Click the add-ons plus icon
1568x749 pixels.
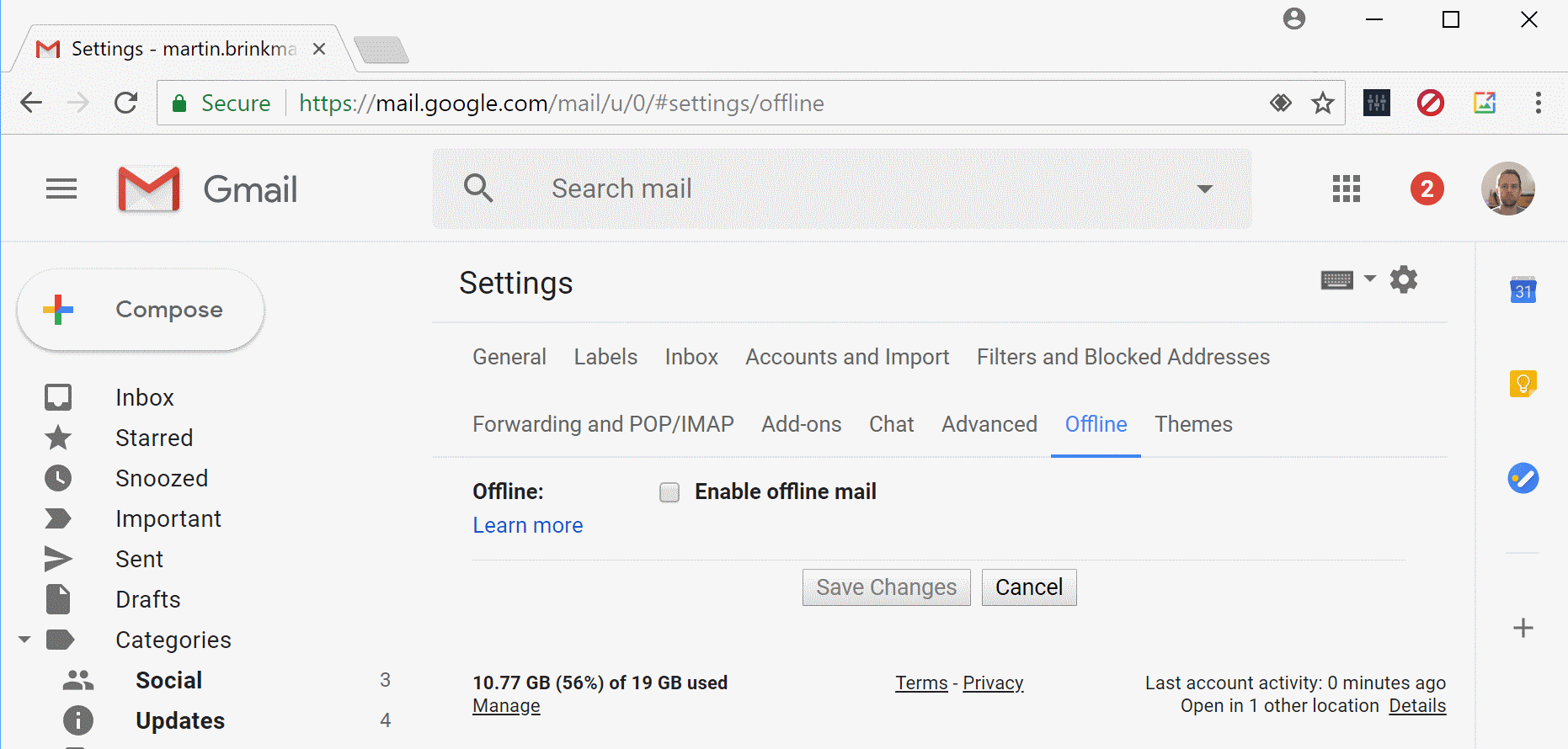point(1523,628)
